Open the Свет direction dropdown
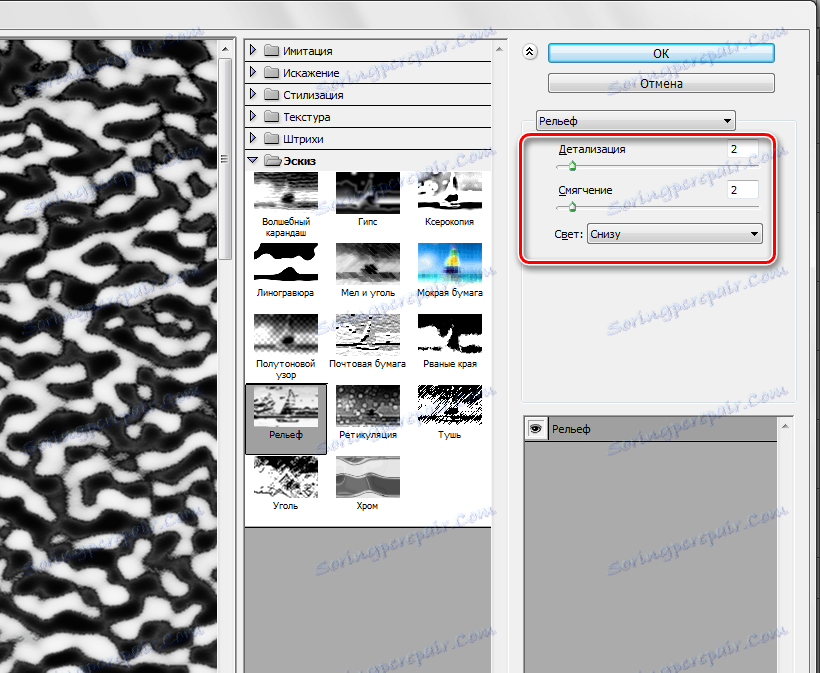The height and width of the screenshot is (673, 820). click(x=675, y=234)
